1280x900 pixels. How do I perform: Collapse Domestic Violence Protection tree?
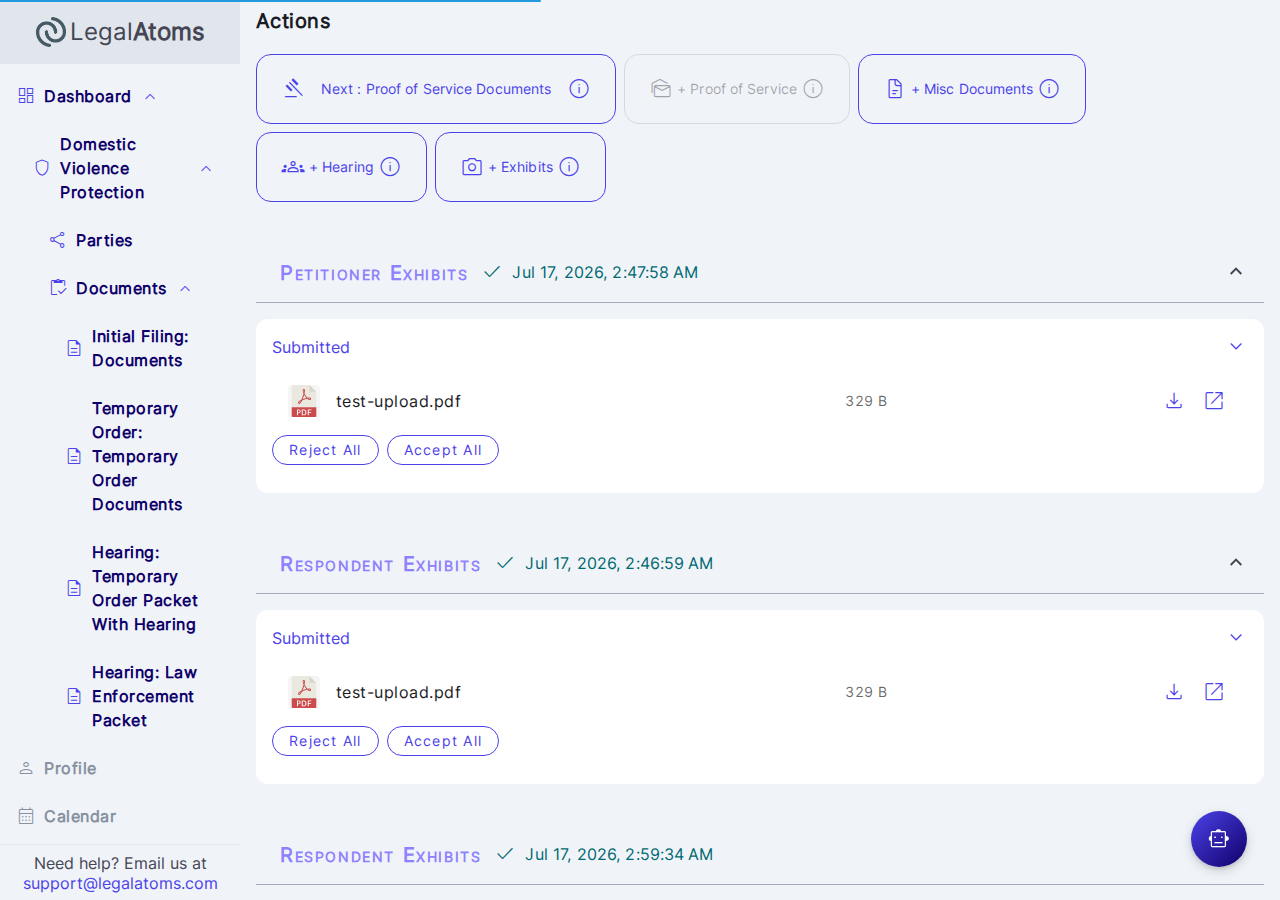[206, 169]
